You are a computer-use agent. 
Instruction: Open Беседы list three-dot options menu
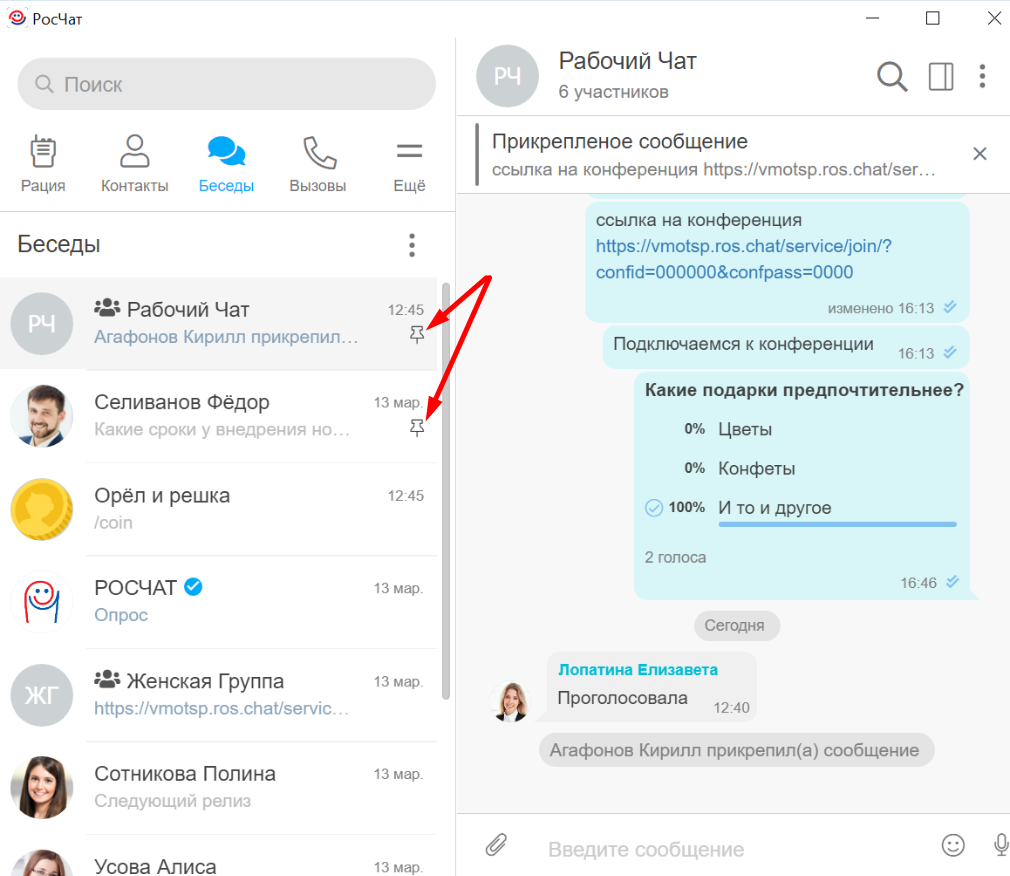(x=411, y=245)
